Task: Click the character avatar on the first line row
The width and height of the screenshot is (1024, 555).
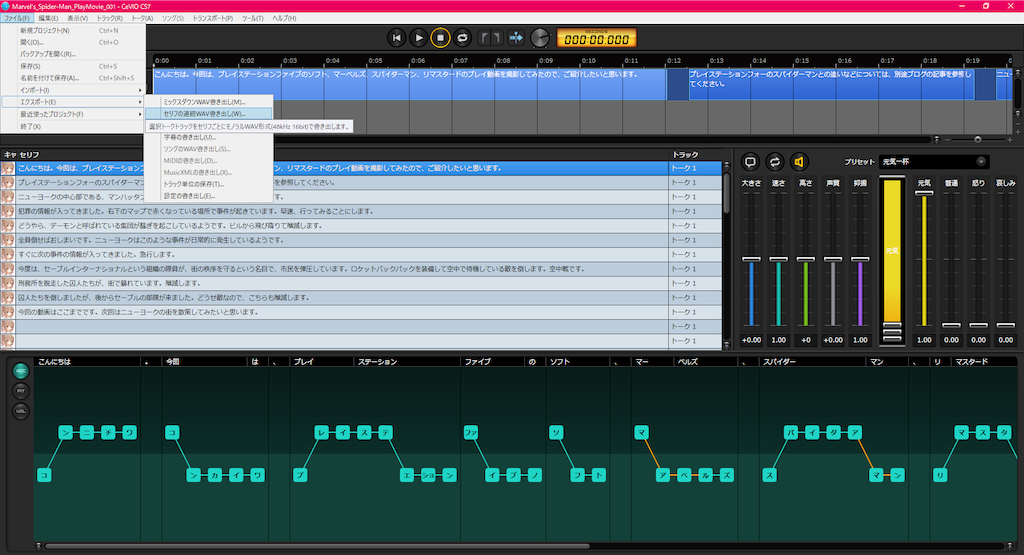Action: 8,168
